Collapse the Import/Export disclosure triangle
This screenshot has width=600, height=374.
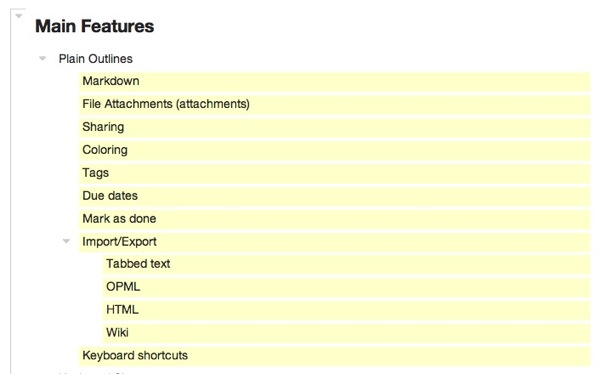coord(66,241)
